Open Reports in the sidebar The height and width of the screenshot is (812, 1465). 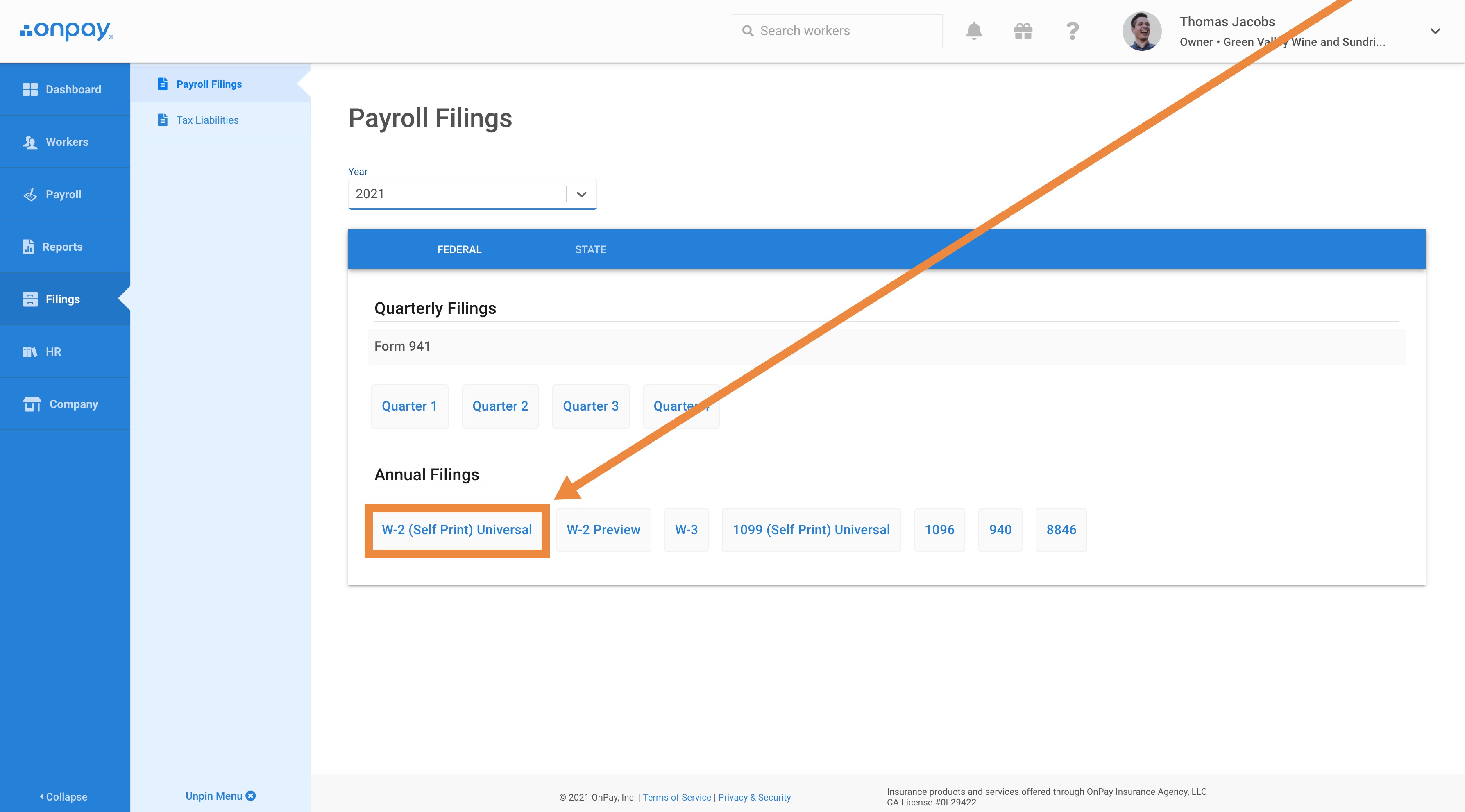65,247
